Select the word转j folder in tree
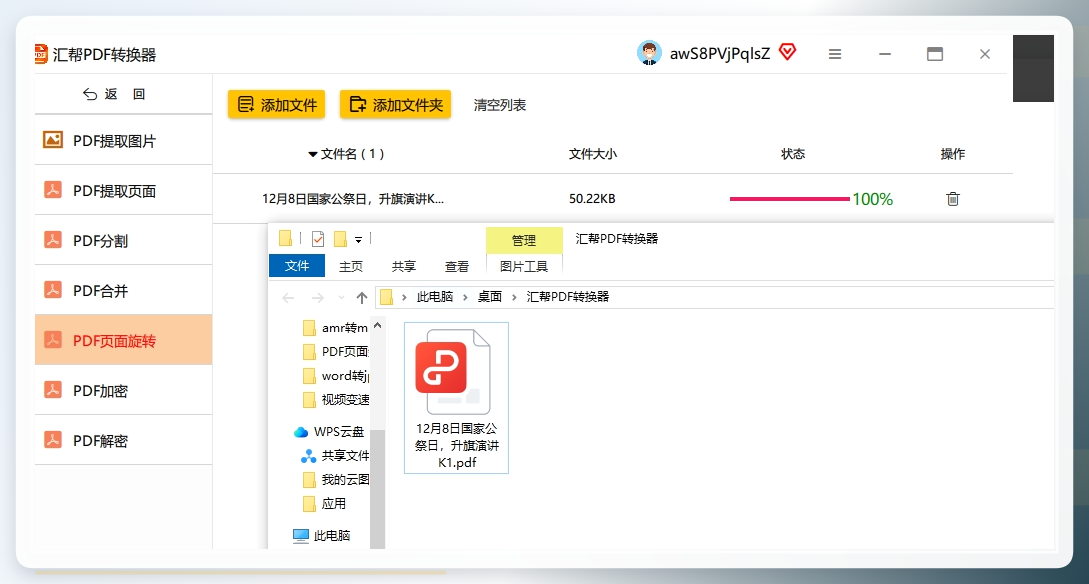The width and height of the screenshot is (1089, 584). coord(336,376)
